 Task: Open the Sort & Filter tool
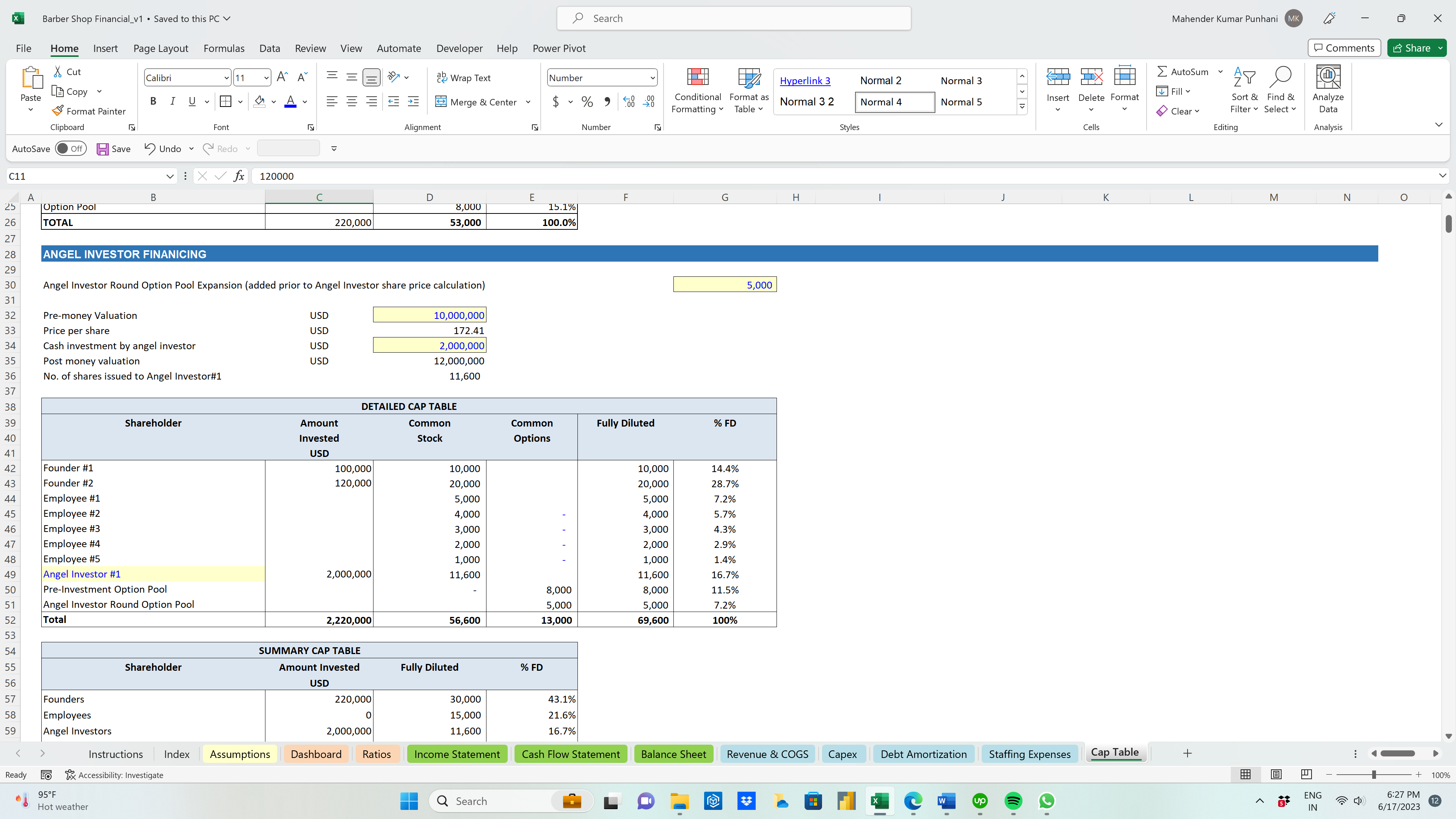(1244, 91)
